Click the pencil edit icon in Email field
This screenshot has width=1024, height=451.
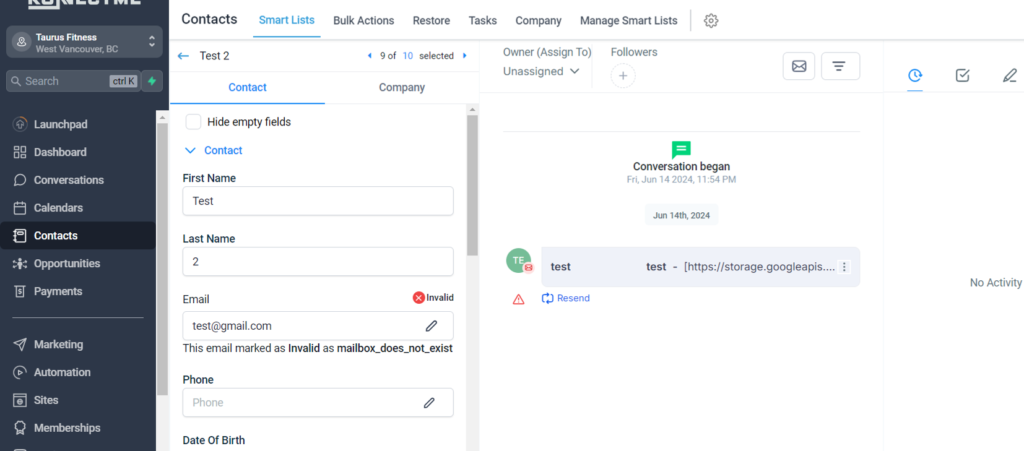click(x=431, y=326)
